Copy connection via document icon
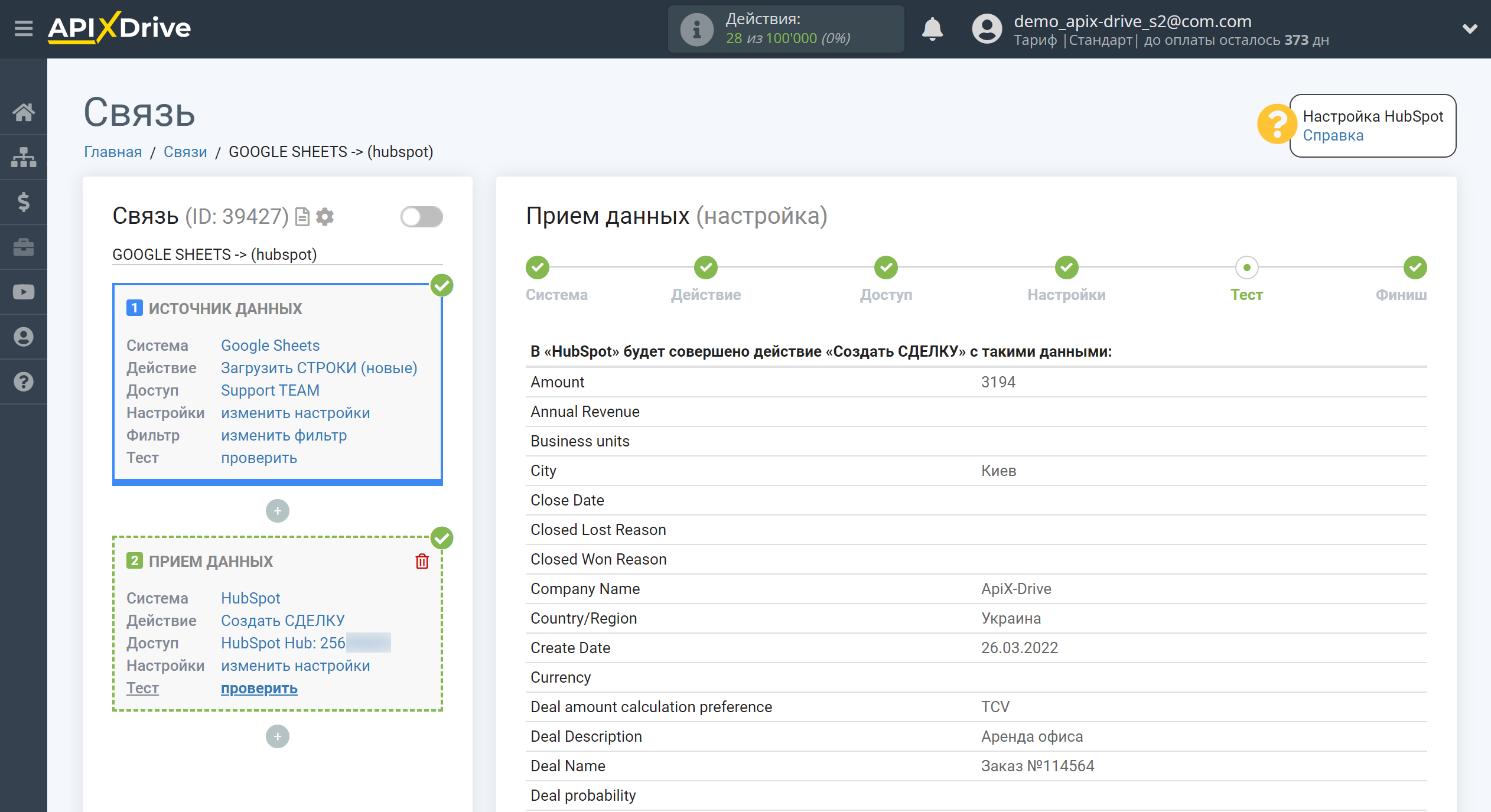This screenshot has width=1491, height=812. pyautogui.click(x=302, y=217)
